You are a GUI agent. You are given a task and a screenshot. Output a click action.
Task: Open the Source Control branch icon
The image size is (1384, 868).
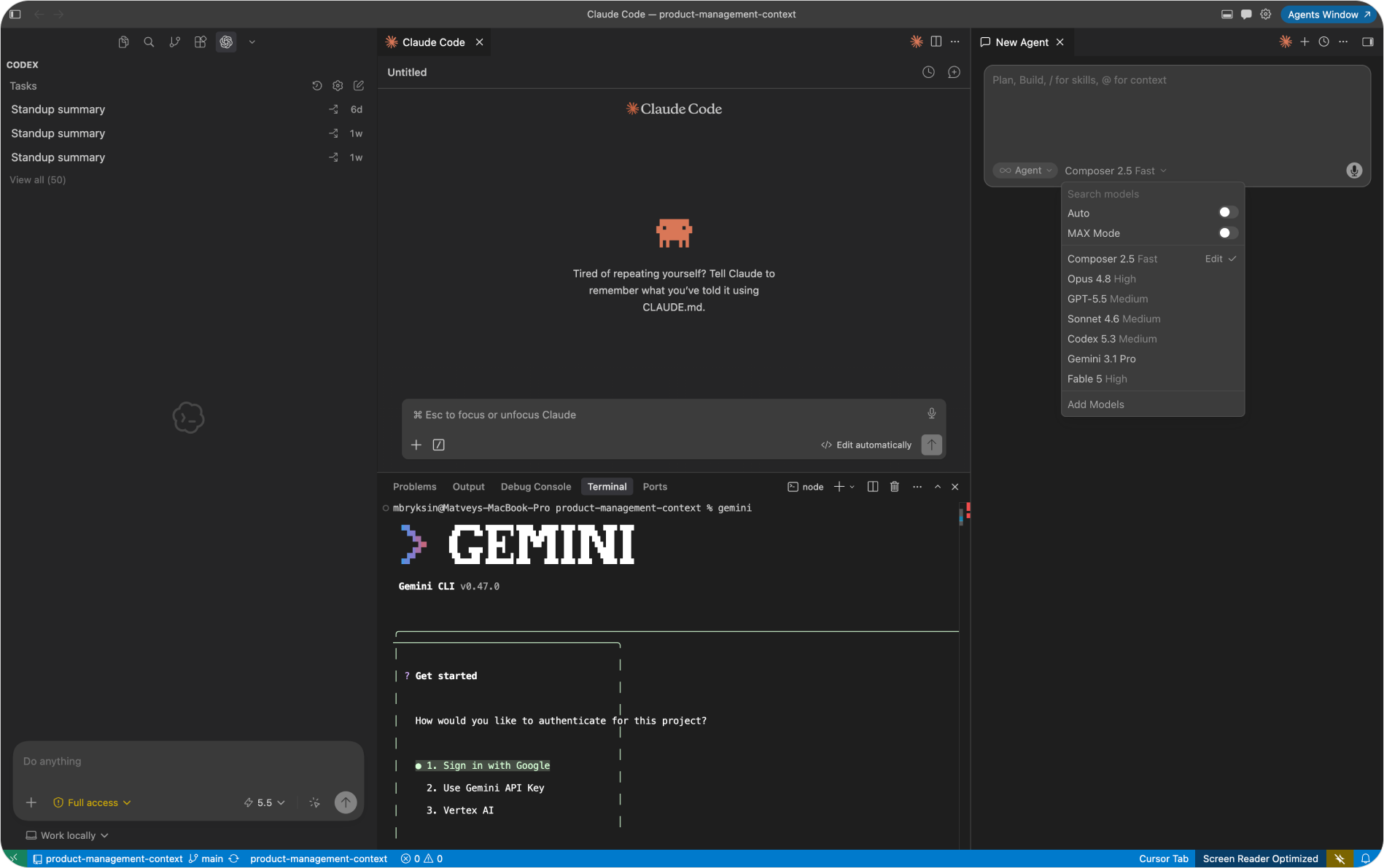[174, 42]
